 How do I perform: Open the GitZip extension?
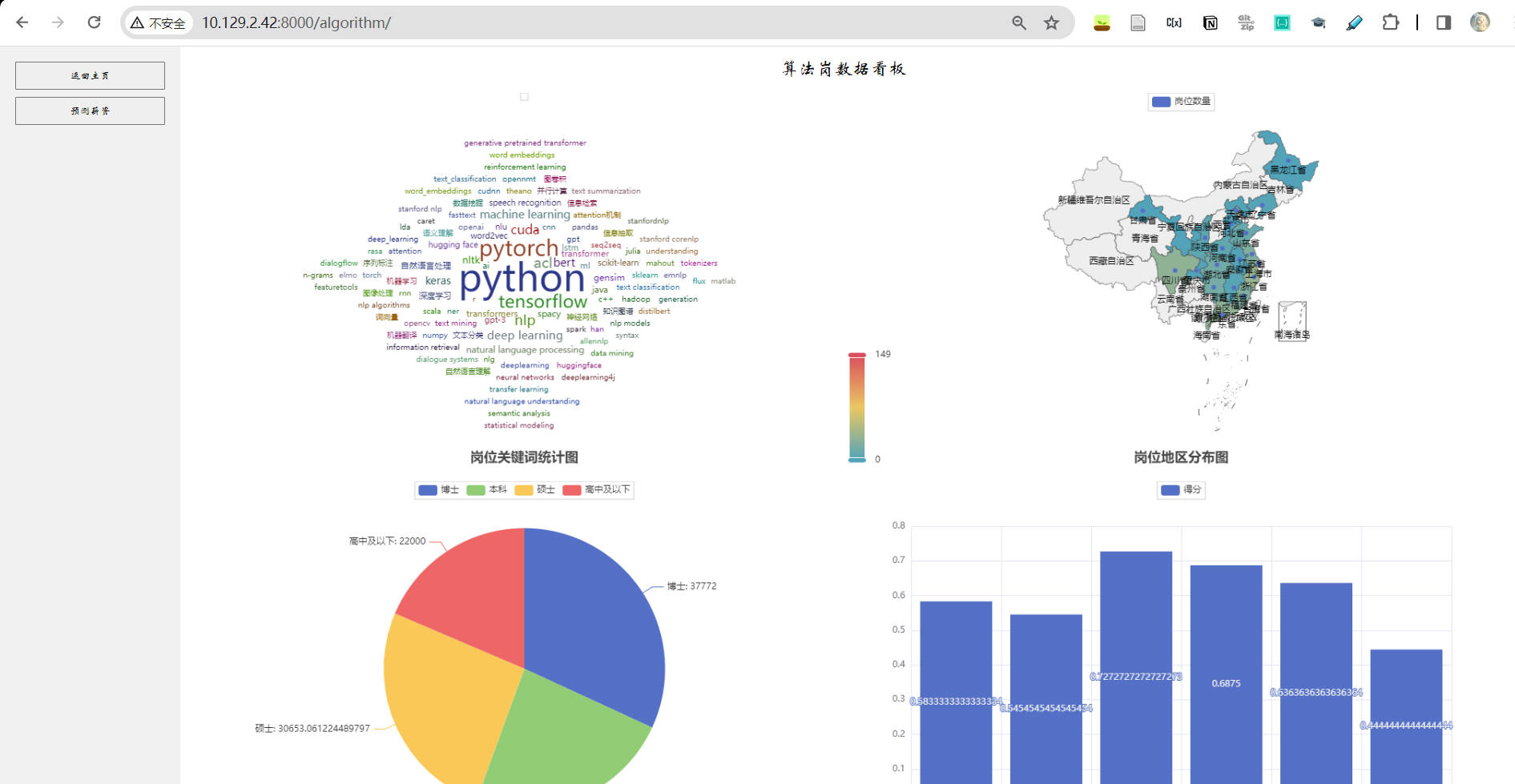tap(1246, 23)
